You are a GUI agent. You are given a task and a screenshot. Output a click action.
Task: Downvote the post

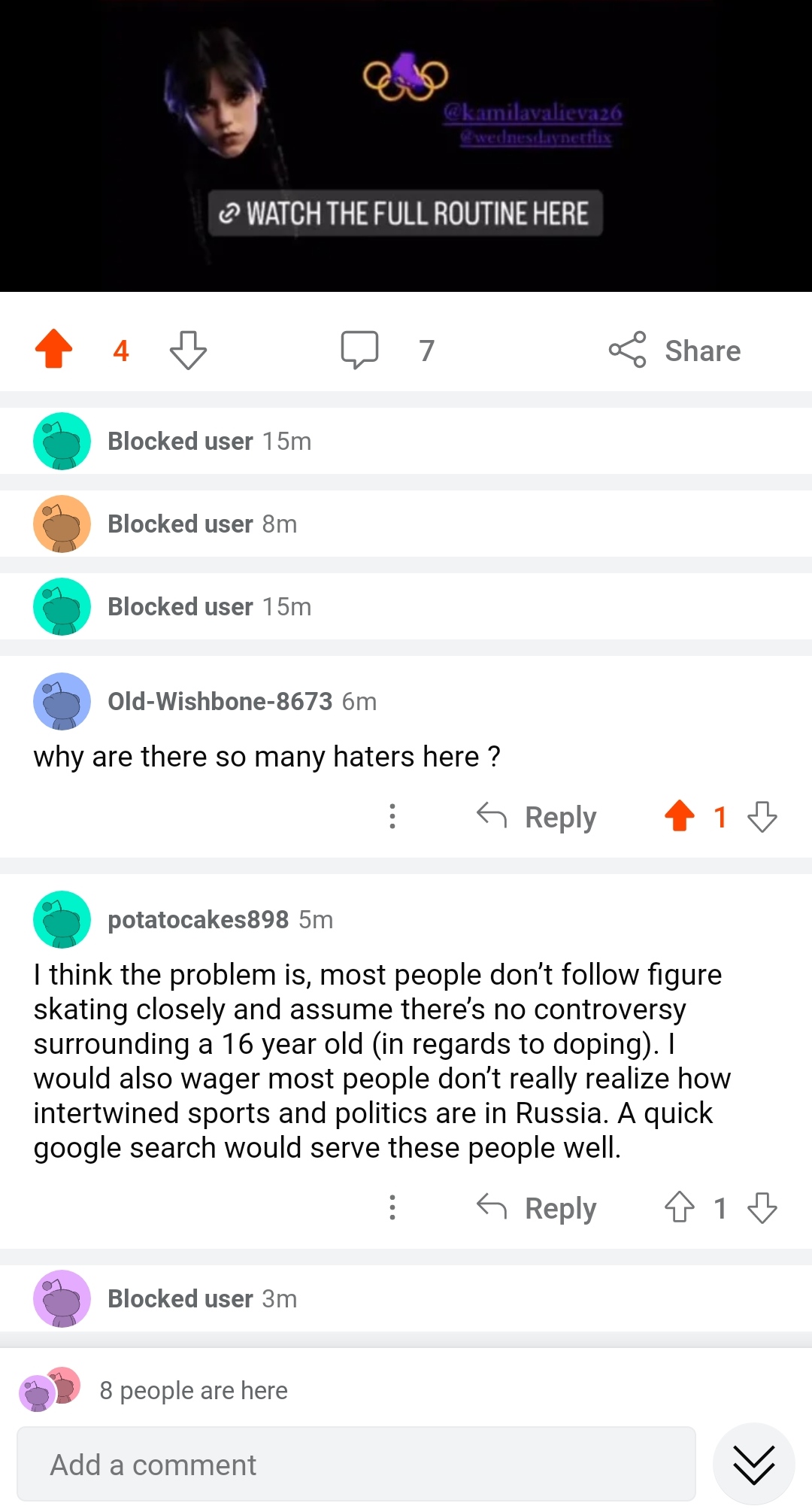tap(188, 350)
